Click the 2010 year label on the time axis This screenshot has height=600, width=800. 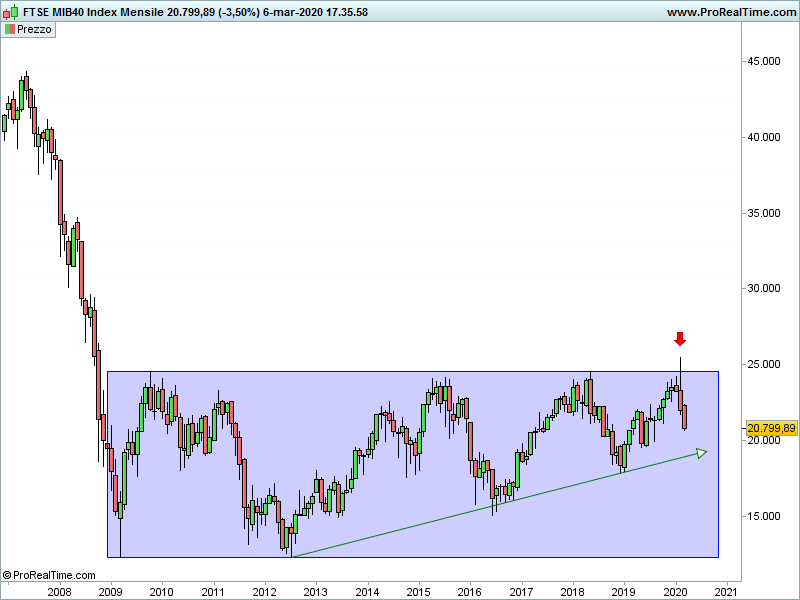[x=161, y=592]
